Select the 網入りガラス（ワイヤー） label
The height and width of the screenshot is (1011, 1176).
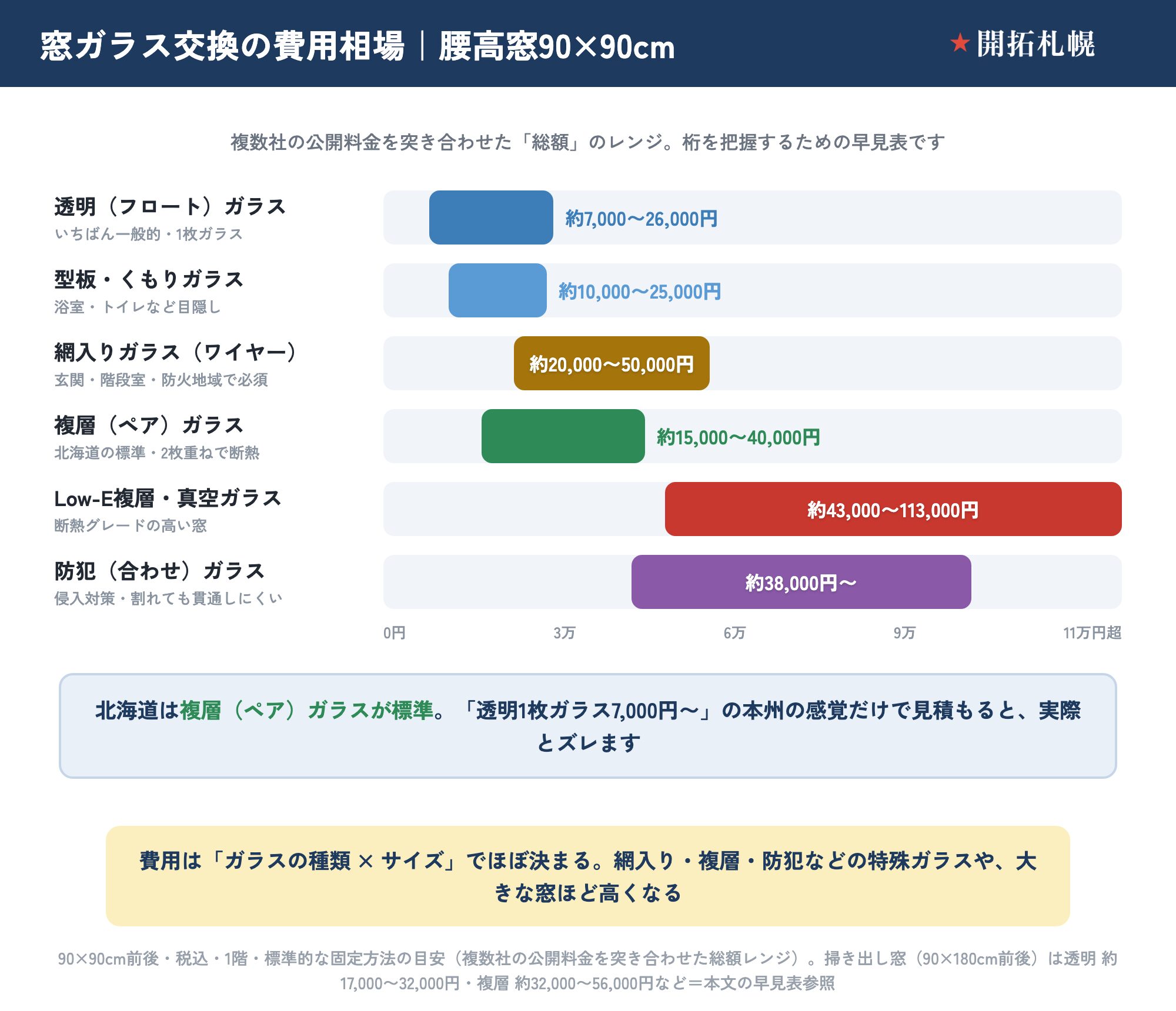pos(176,352)
